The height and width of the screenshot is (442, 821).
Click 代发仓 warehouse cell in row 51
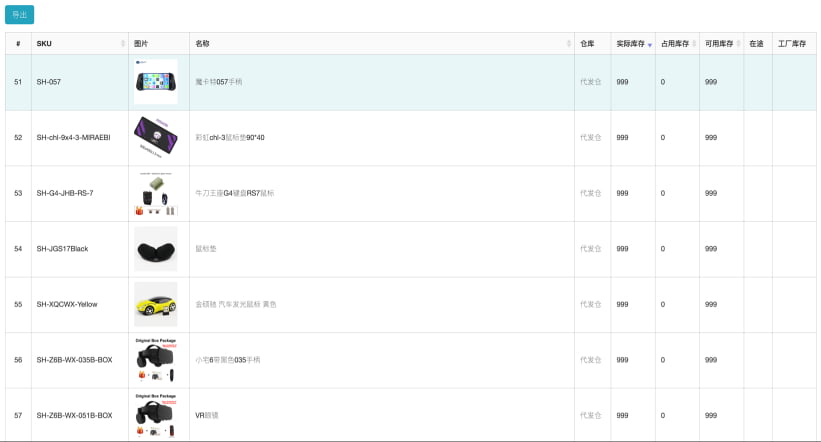[x=591, y=82]
